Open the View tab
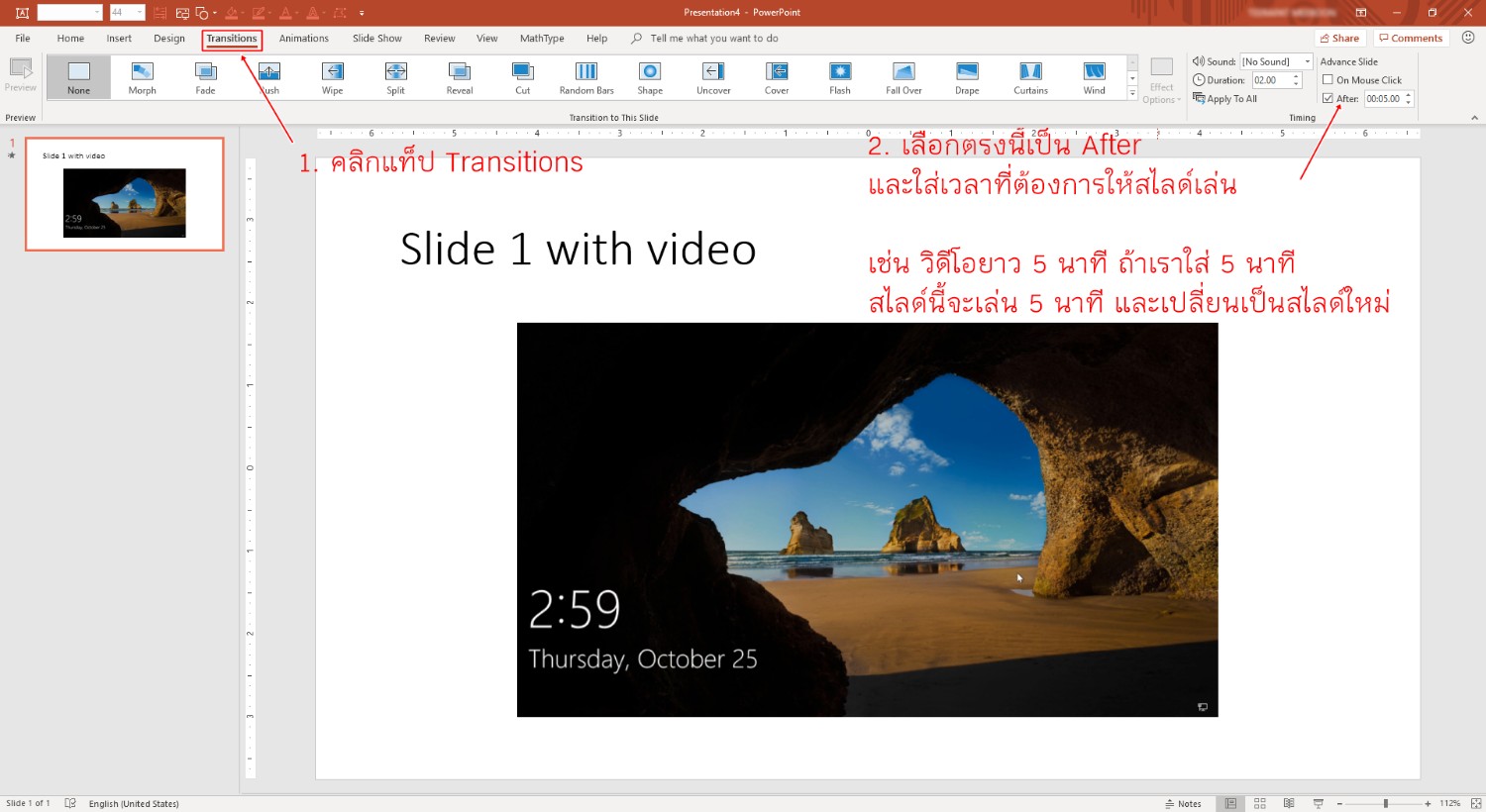 tap(487, 39)
